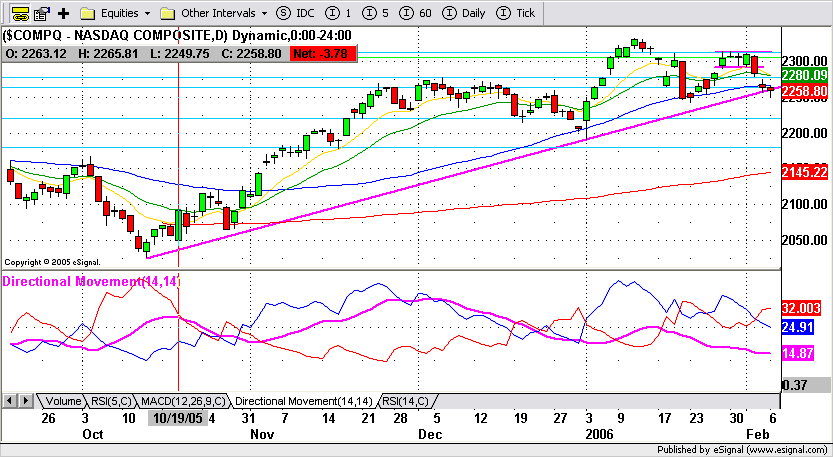
Task: Click the C: 2258.80 close value
Action: coord(249,54)
